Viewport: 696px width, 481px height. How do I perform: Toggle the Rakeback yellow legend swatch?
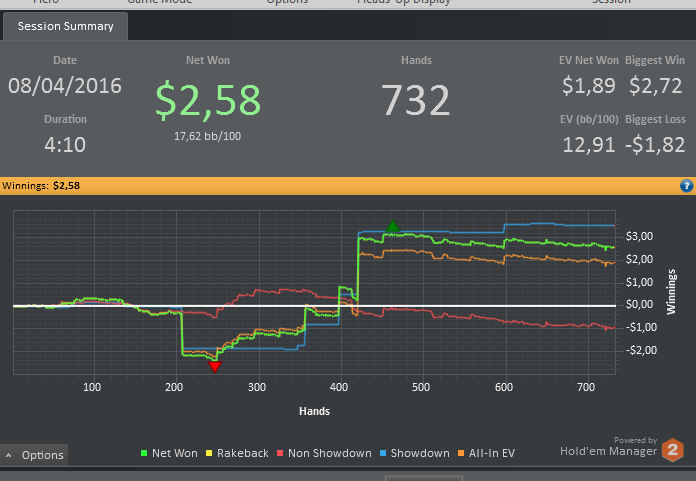tap(209, 453)
